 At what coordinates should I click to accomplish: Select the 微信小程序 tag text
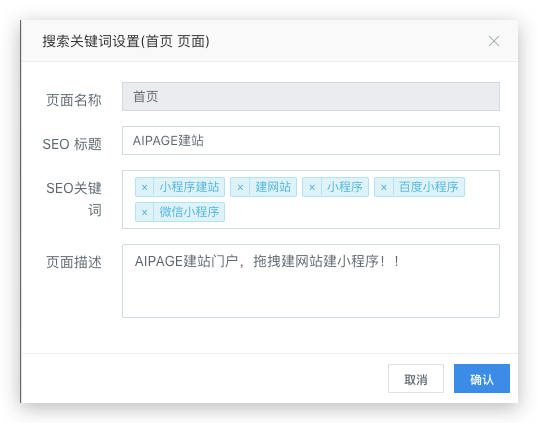(189, 212)
